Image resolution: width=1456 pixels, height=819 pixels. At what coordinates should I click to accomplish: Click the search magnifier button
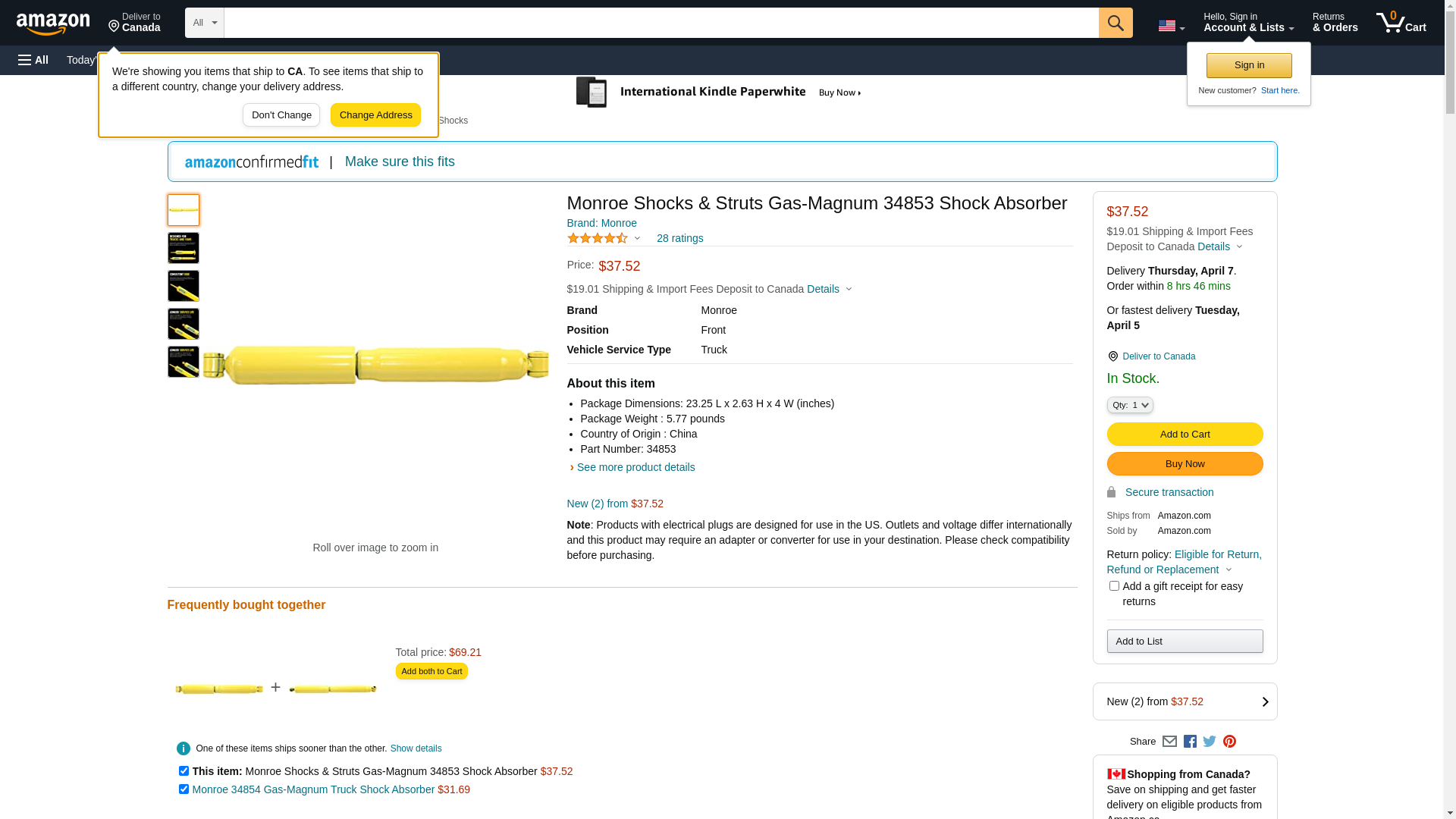[1115, 23]
